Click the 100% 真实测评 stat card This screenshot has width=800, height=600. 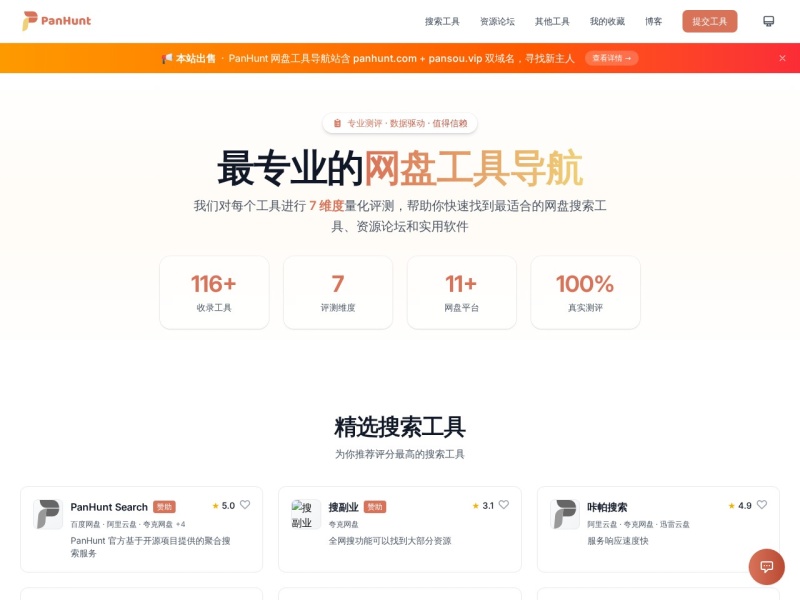pyautogui.click(x=585, y=292)
